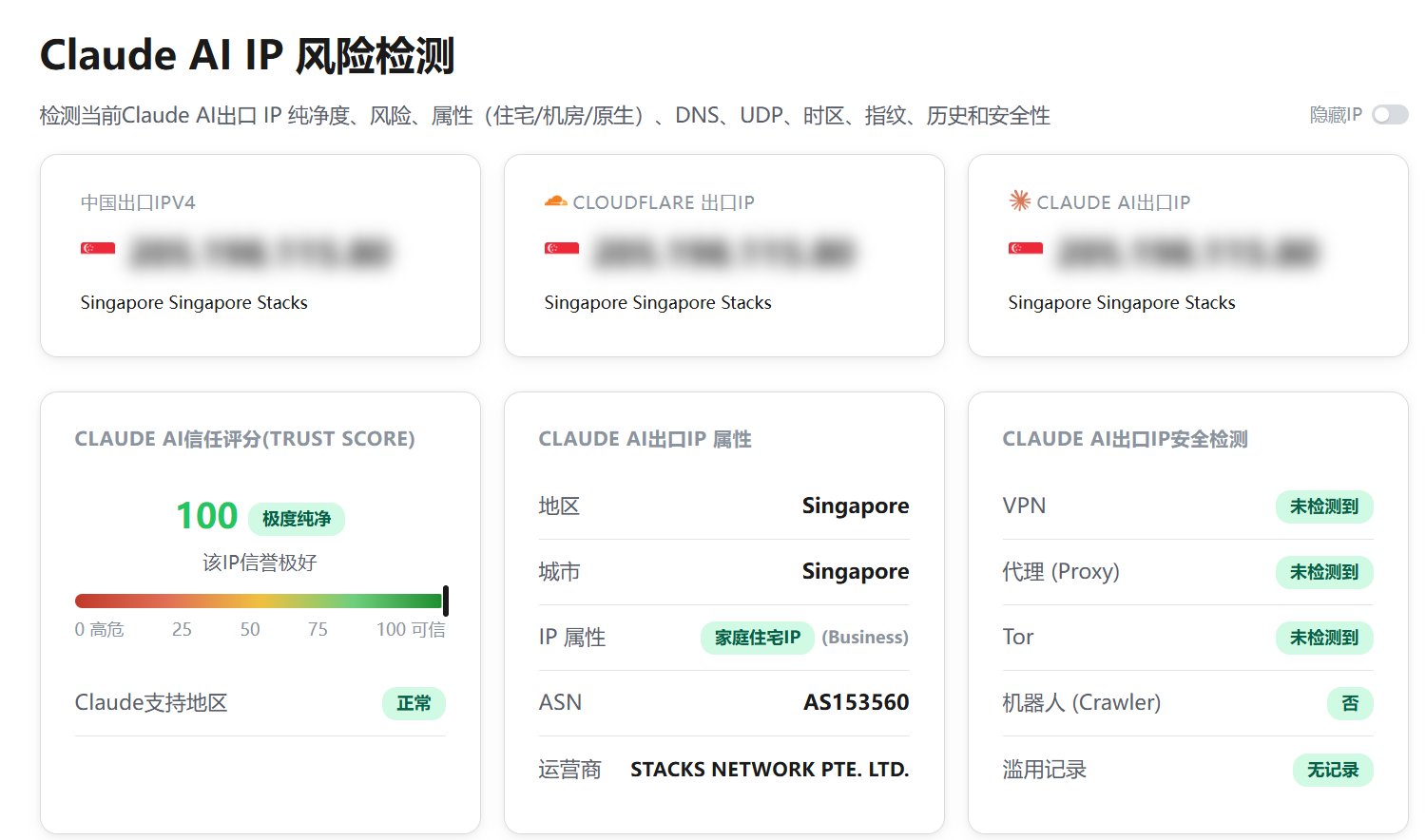This screenshot has height=840, width=1426.
Task: Click the IP 属性 row label
Action: tap(572, 637)
